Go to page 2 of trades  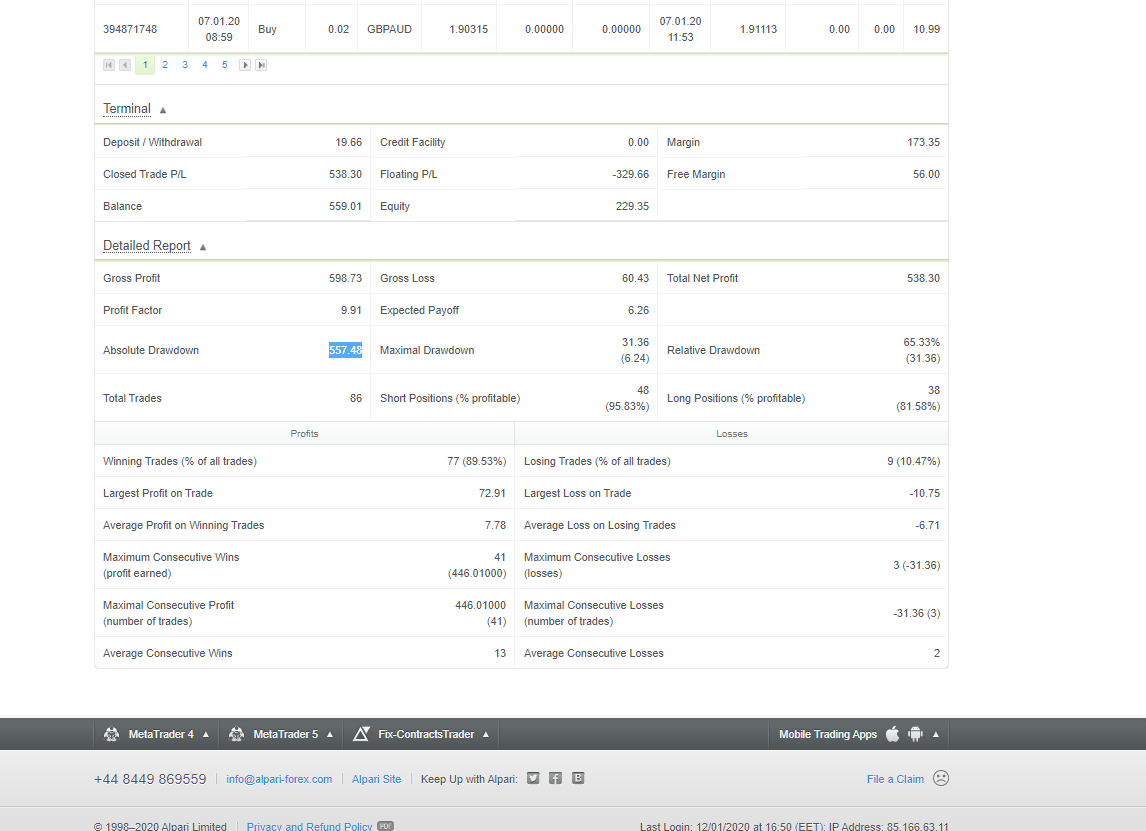[165, 65]
